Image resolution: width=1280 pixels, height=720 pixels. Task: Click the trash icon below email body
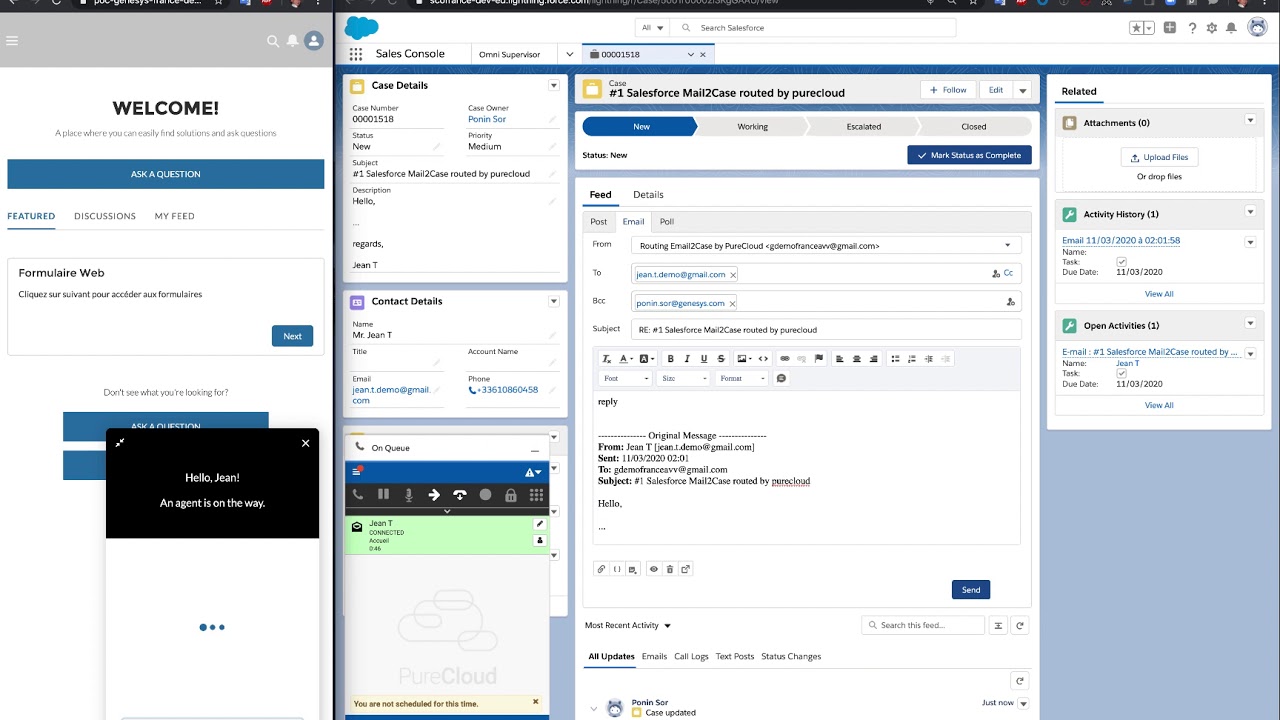[x=670, y=569]
